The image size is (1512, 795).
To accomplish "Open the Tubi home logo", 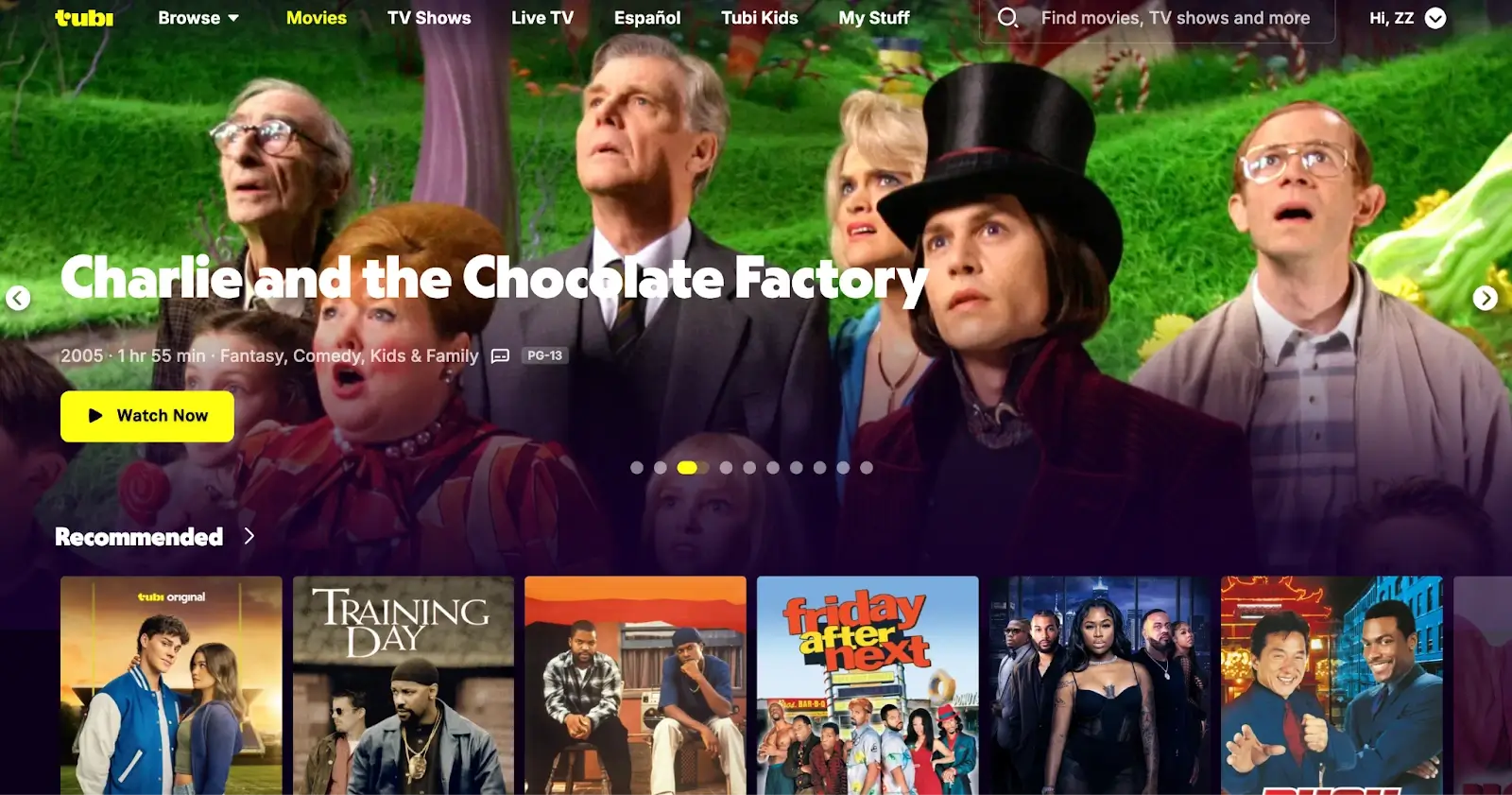I will 84,17.
